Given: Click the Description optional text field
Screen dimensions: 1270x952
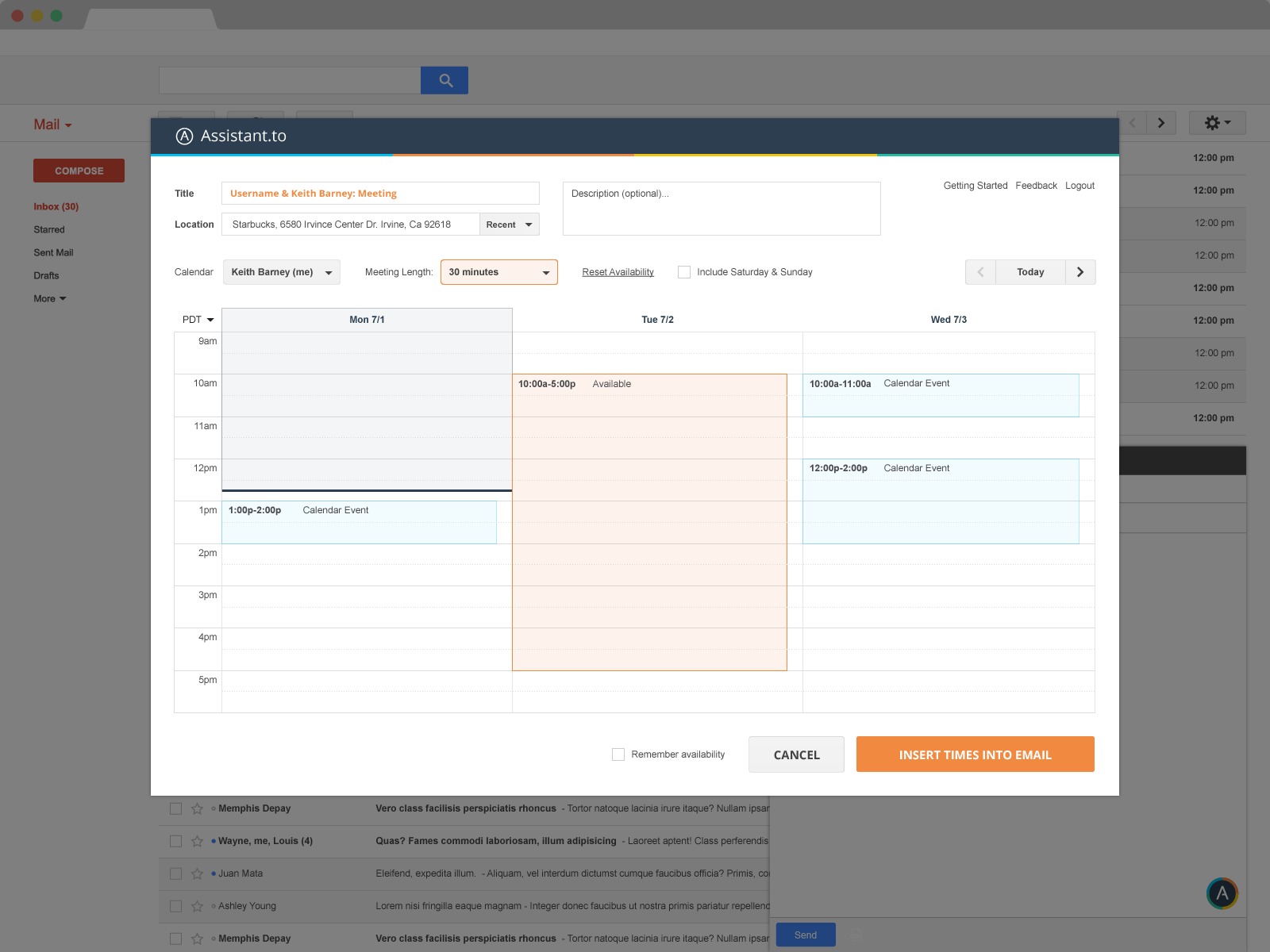Looking at the screenshot, I should [721, 209].
